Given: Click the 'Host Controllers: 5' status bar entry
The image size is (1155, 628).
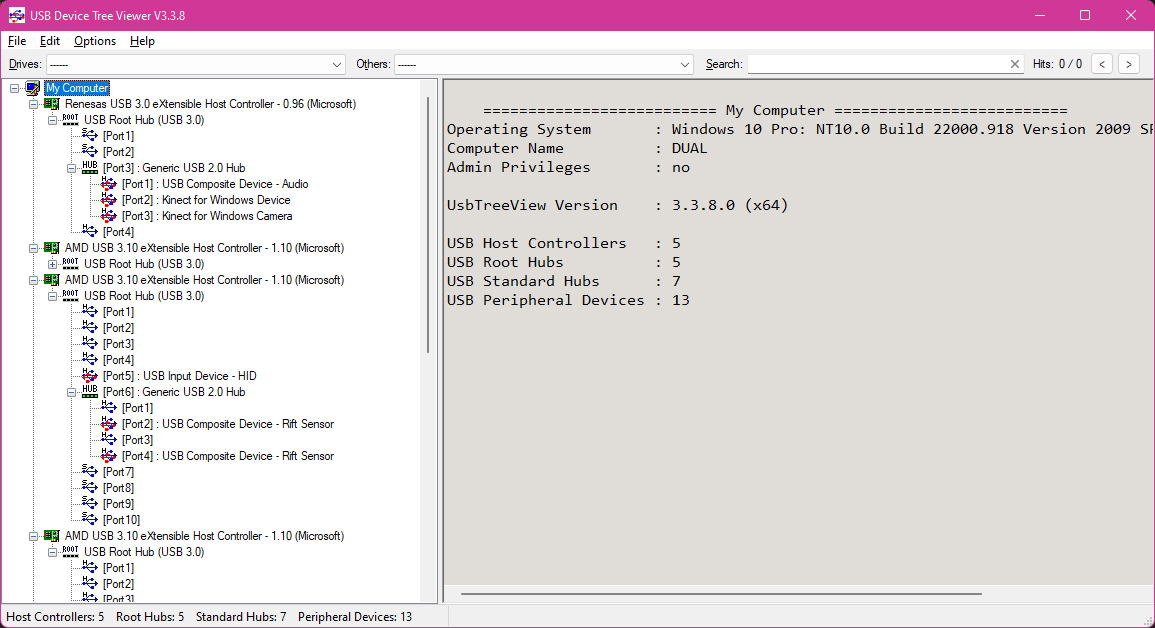Looking at the screenshot, I should click(x=55, y=617).
